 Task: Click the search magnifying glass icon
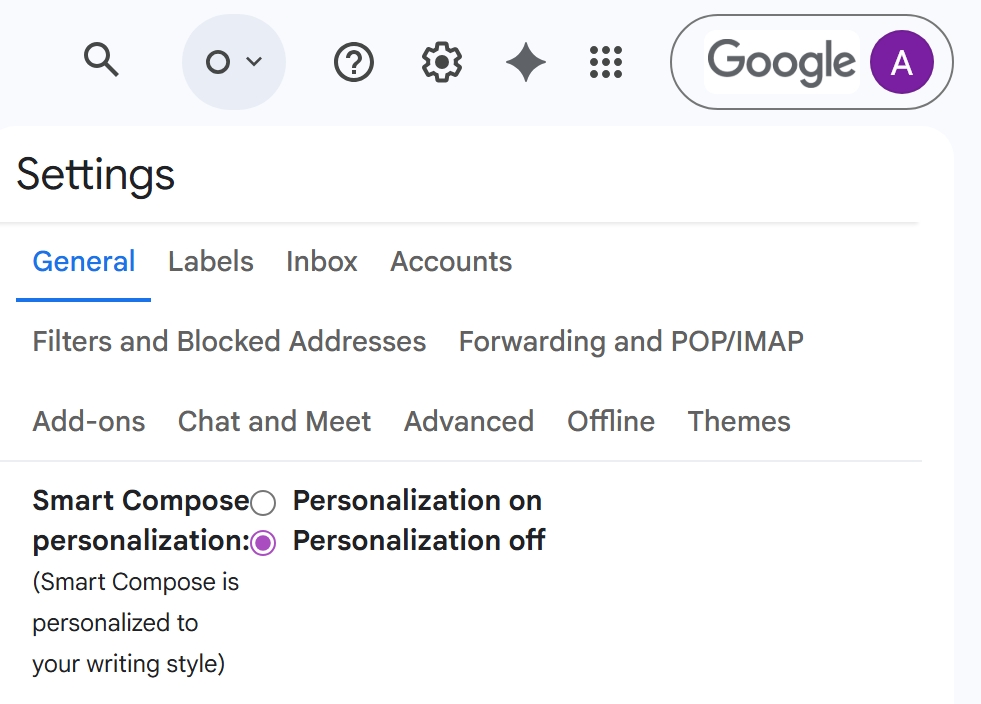(x=101, y=62)
